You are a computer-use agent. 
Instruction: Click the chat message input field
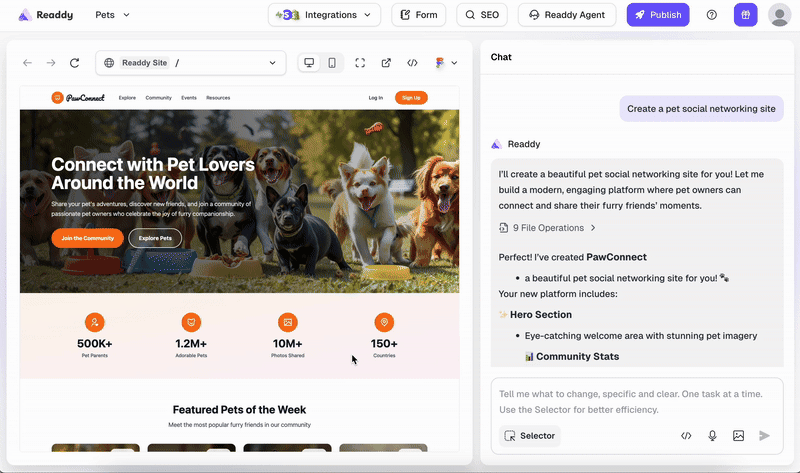635,402
